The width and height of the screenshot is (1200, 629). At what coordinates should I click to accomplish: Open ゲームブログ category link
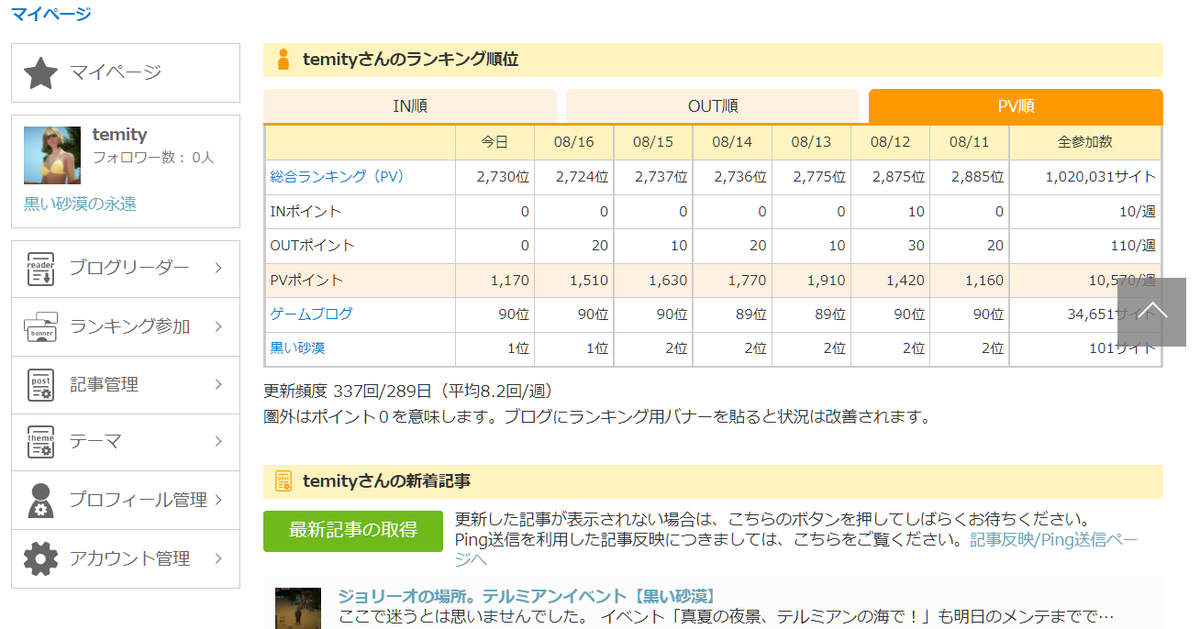click(x=311, y=314)
